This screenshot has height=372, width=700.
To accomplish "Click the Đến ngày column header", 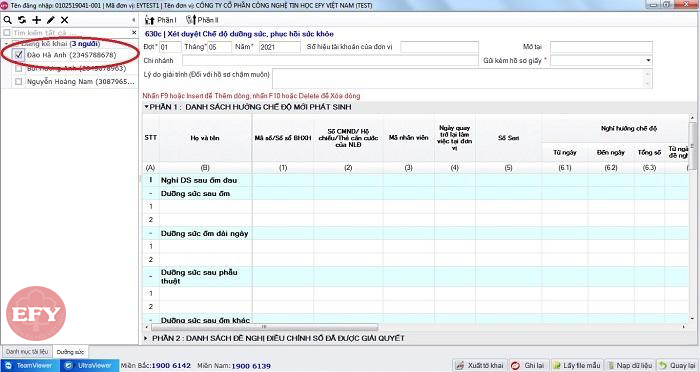I will click(611, 153).
